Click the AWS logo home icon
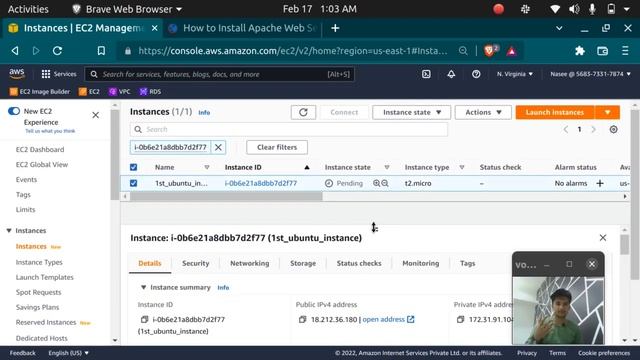Viewport: 640px width, 360px height. pos(17,74)
